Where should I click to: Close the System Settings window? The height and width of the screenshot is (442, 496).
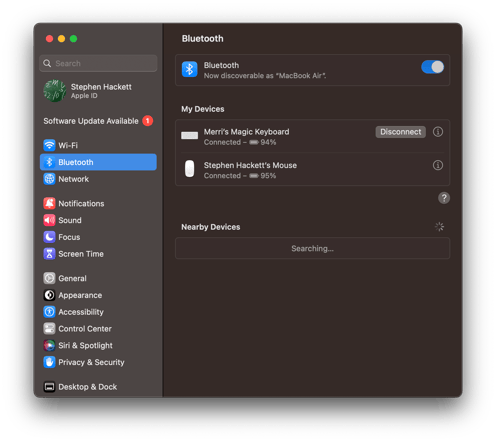[x=49, y=39]
